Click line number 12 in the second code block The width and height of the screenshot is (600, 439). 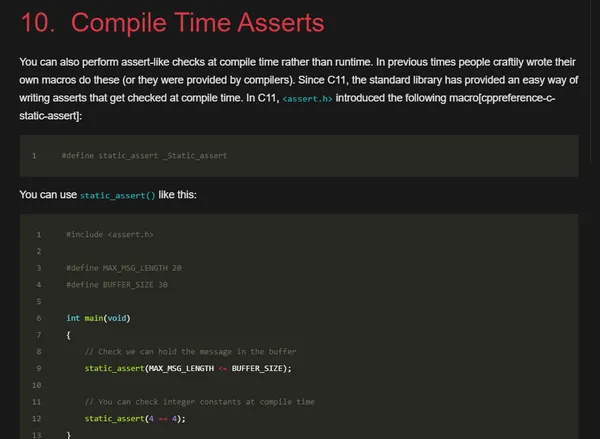pos(37,418)
